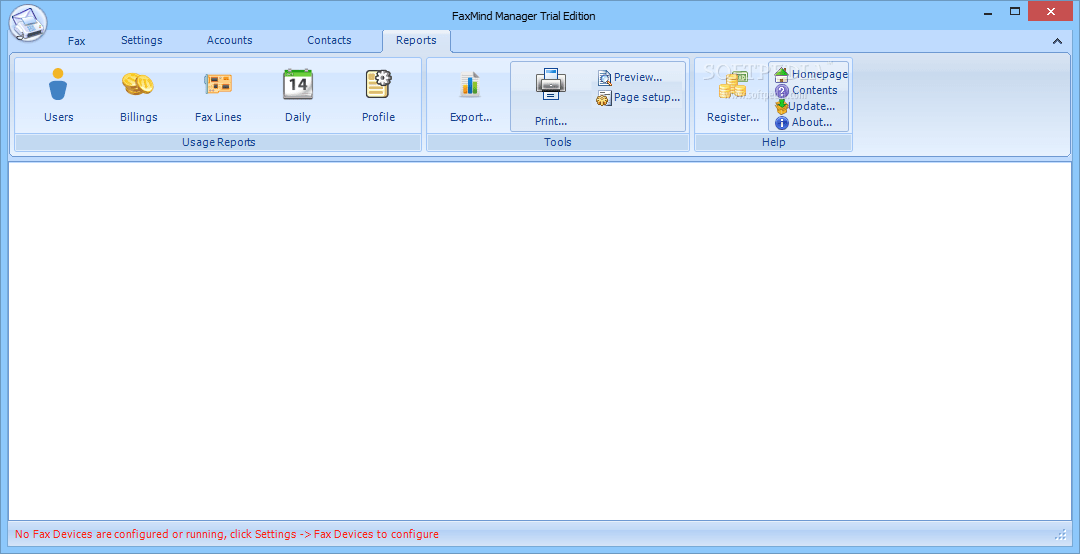Export the report via chart icon
This screenshot has height=554, width=1080.
[470, 96]
